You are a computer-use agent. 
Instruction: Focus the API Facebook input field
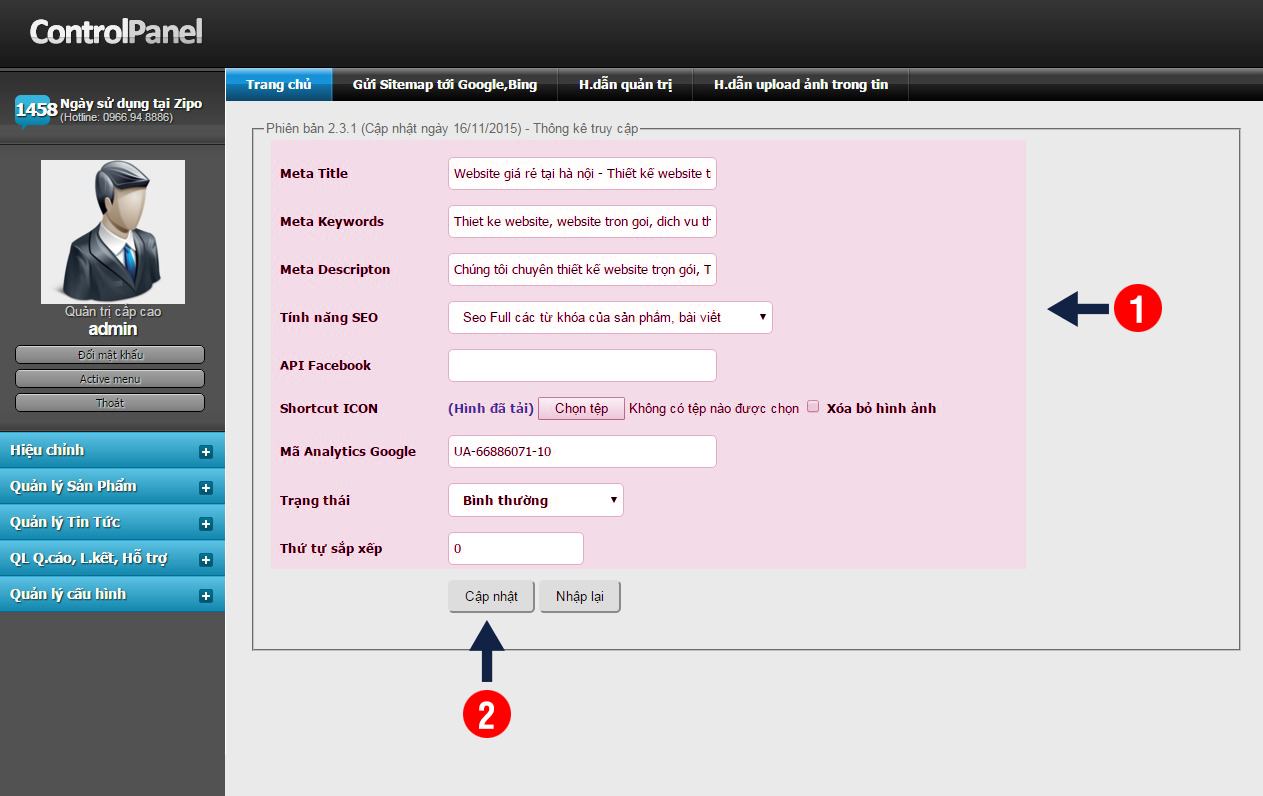(583, 365)
